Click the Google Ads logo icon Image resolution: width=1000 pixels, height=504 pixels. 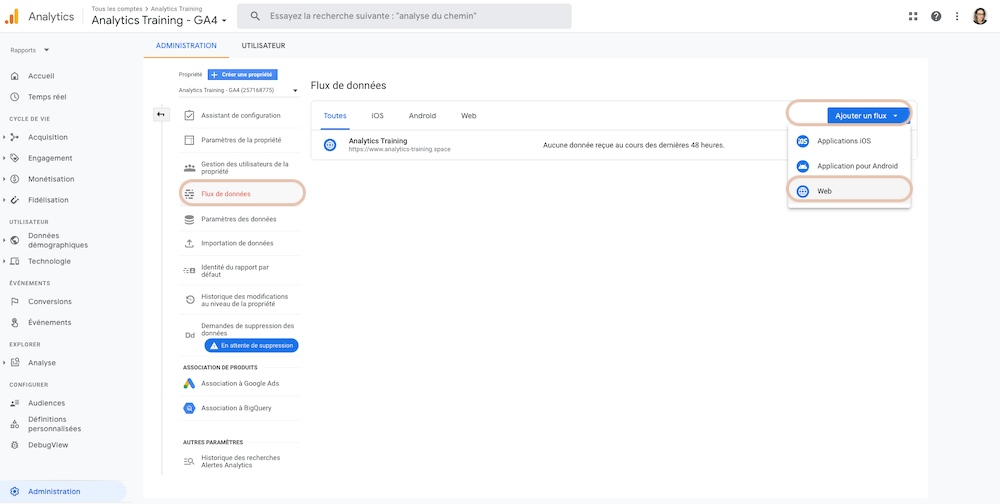(189, 384)
